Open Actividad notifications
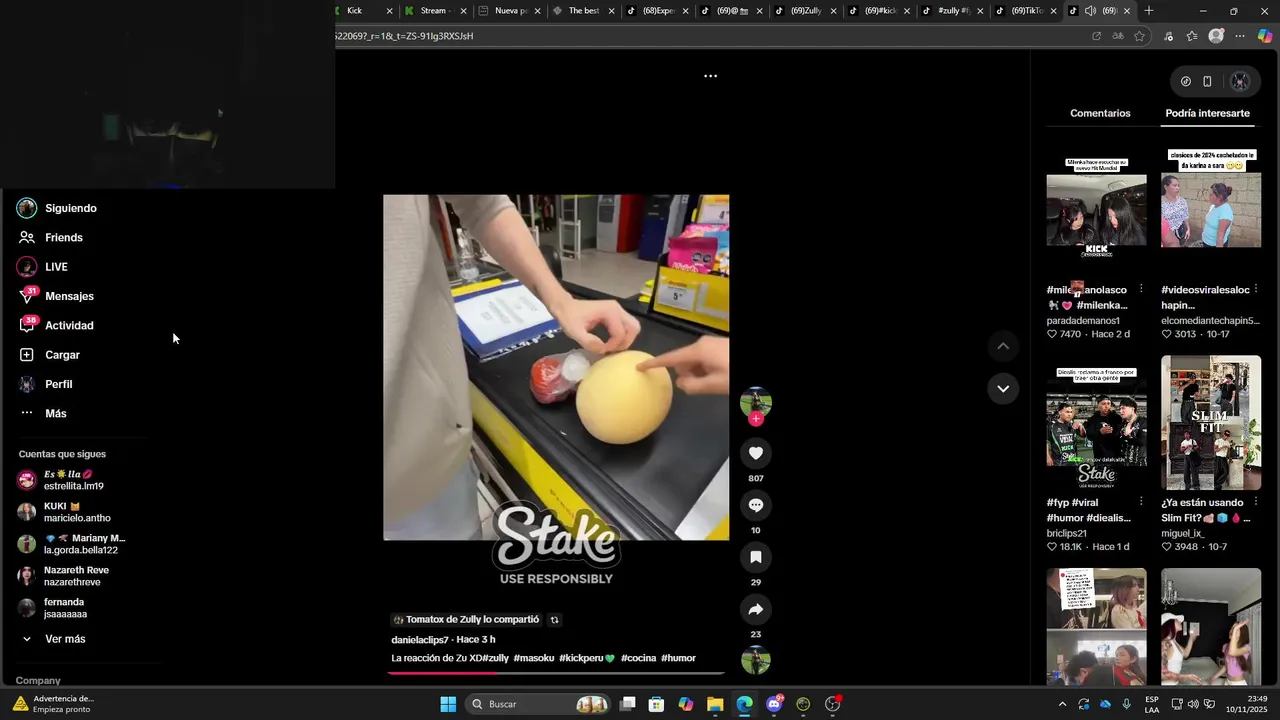 [x=57, y=325]
